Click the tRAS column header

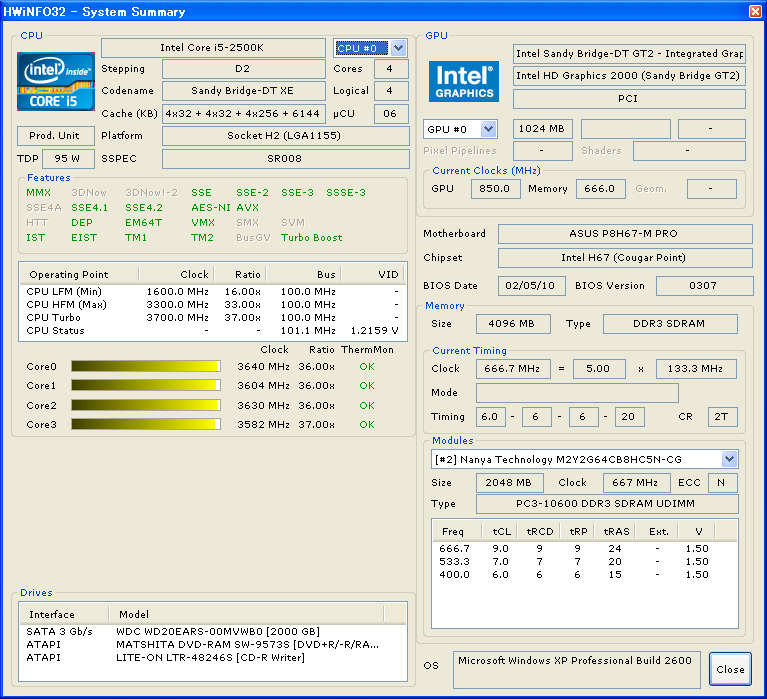(x=616, y=531)
